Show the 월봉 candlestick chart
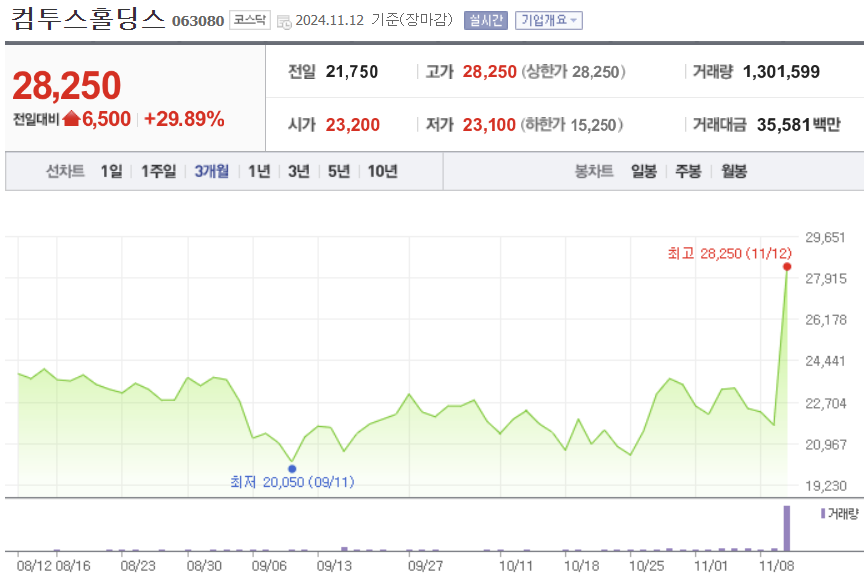The height and width of the screenshot is (579, 864). tap(734, 171)
